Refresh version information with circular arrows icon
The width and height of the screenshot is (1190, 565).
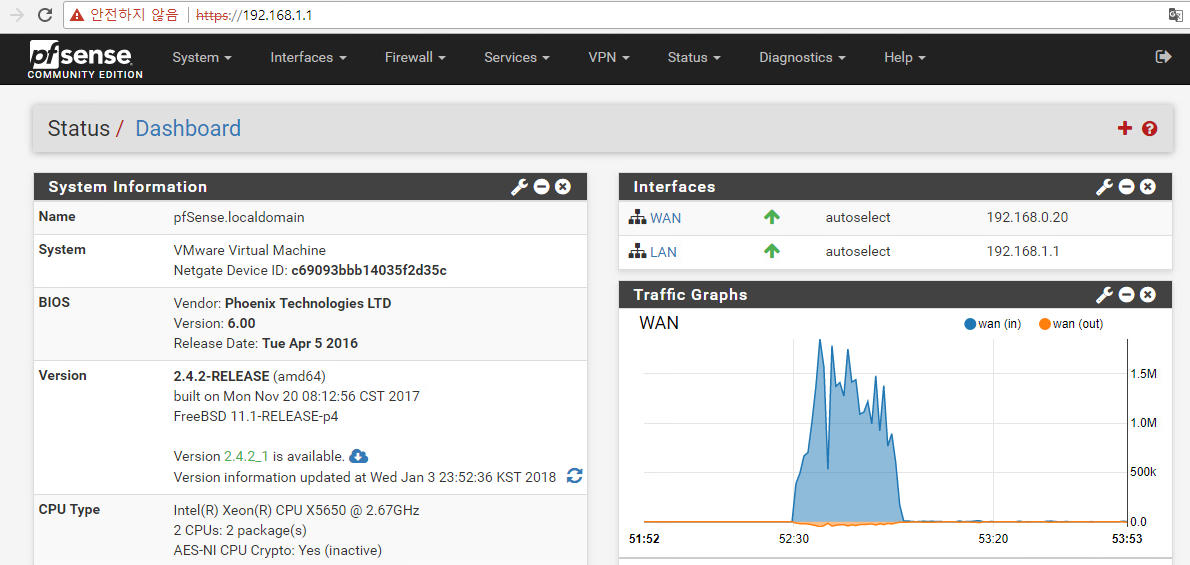[x=575, y=476]
